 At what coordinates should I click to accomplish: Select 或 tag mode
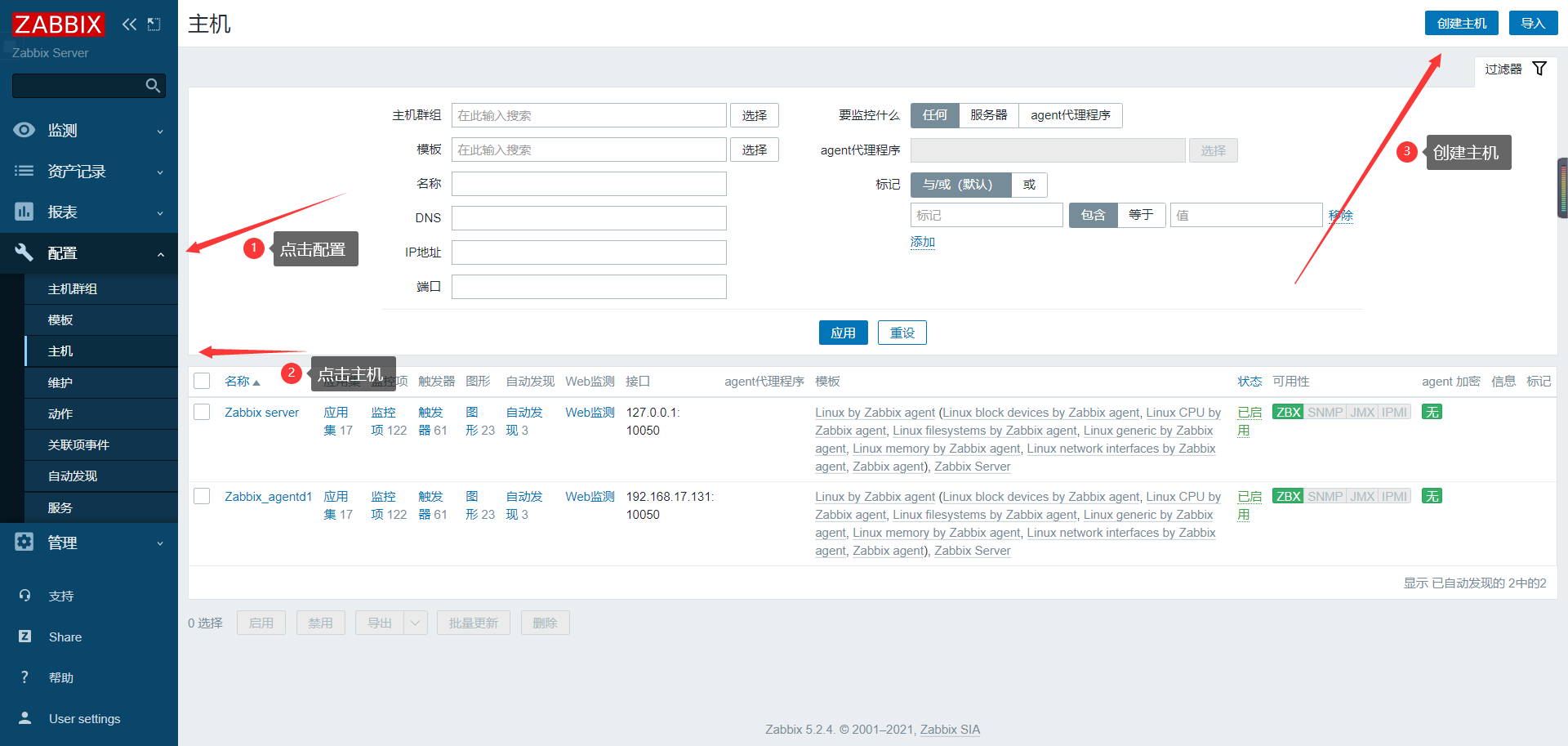click(x=1029, y=185)
